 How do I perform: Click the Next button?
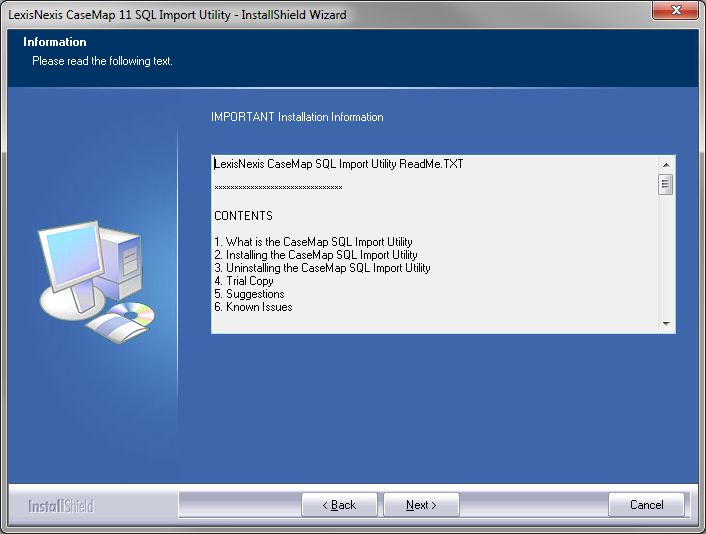421,505
